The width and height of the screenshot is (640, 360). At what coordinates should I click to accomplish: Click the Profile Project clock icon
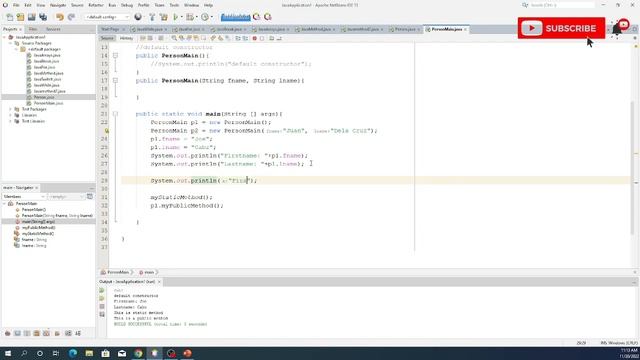204,17
